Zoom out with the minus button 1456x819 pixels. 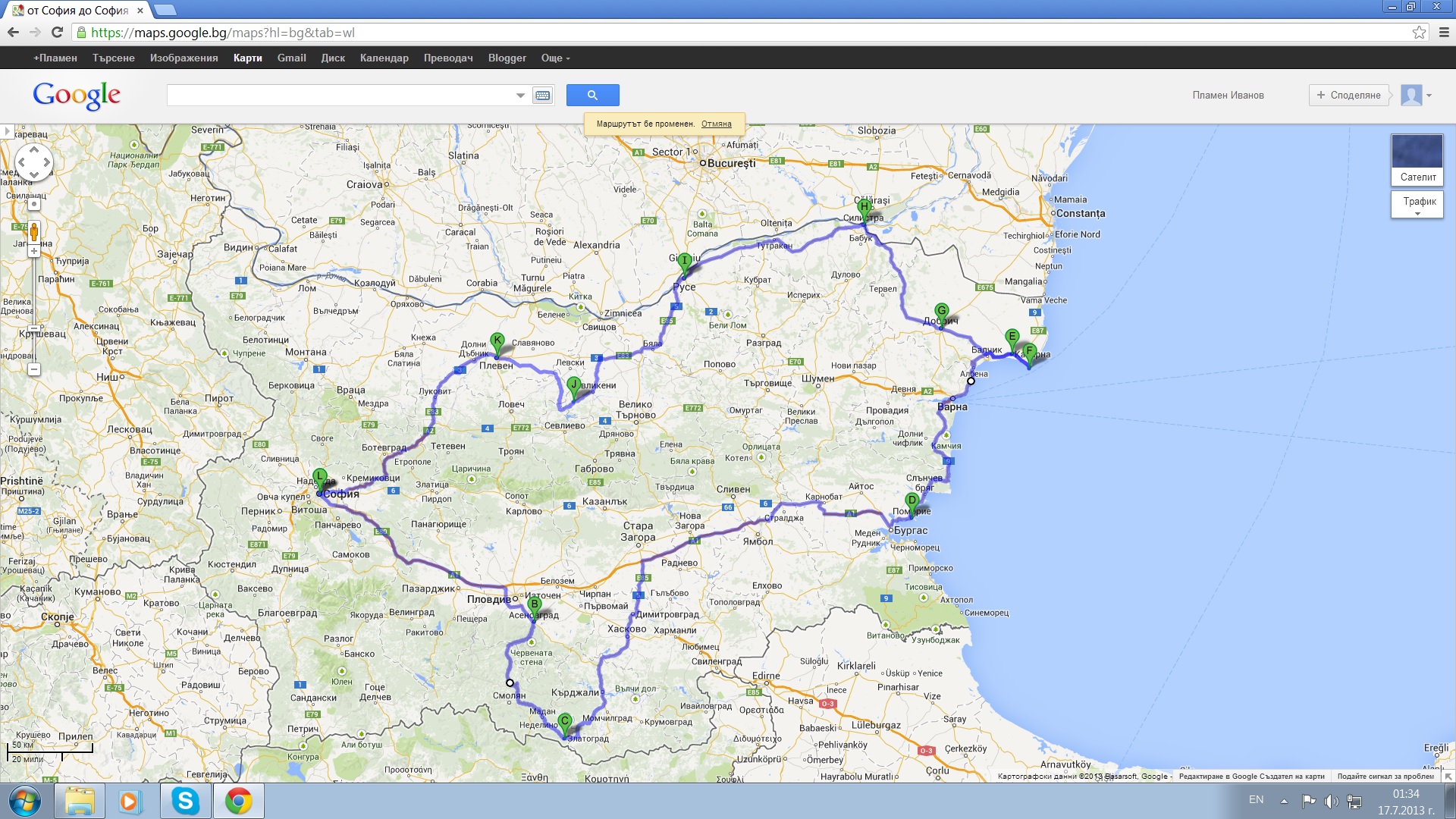pyautogui.click(x=34, y=369)
